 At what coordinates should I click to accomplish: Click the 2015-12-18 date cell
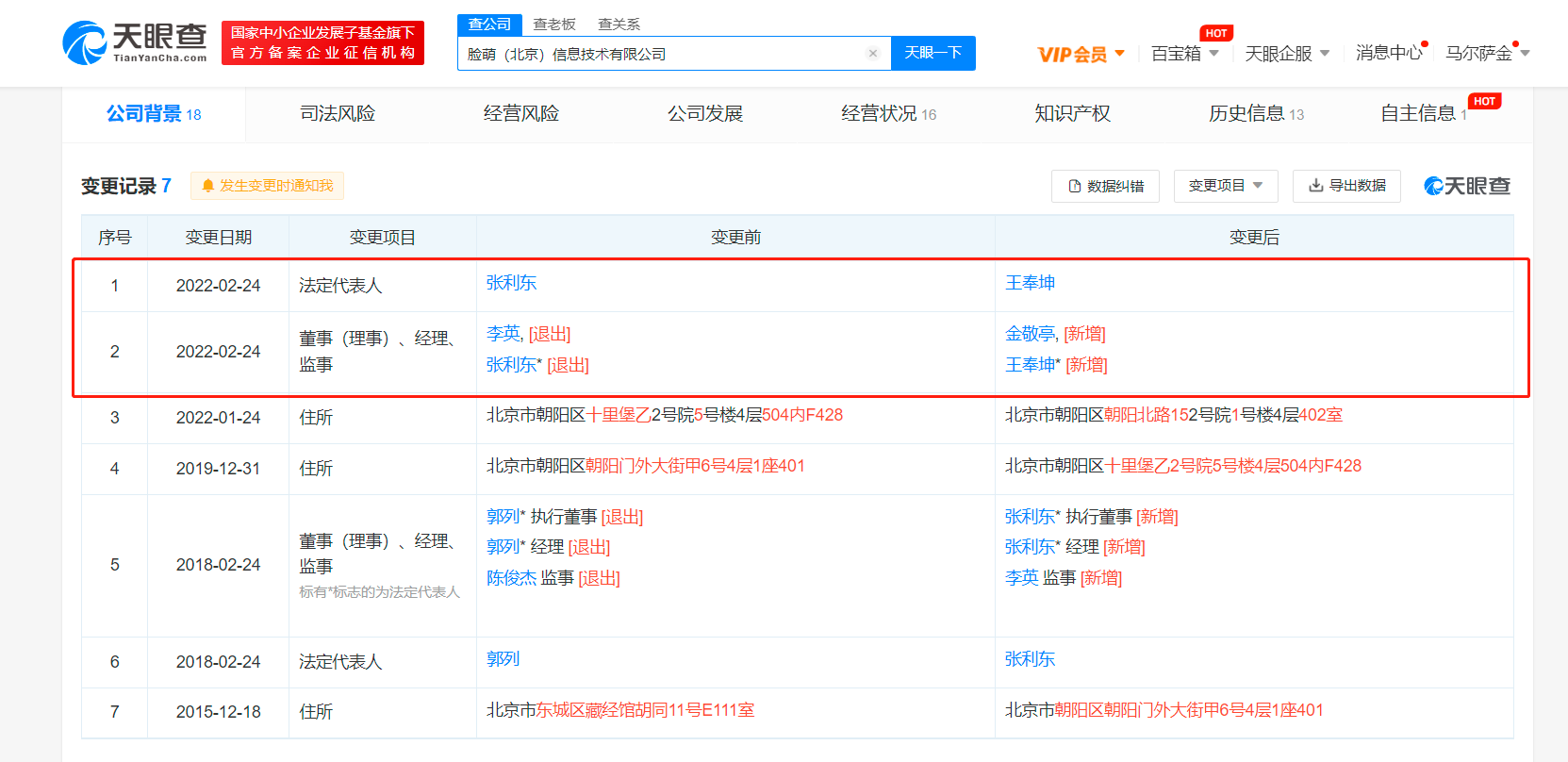tap(218, 712)
